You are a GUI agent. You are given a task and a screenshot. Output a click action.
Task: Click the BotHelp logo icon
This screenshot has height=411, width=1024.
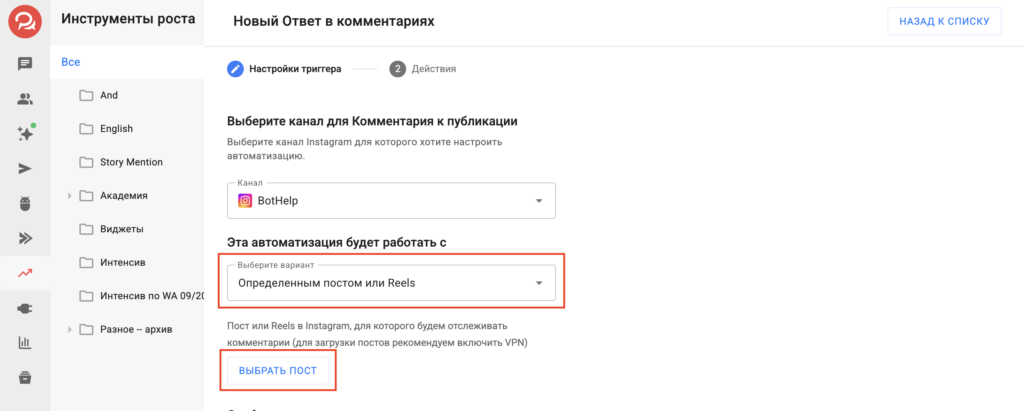point(25,22)
